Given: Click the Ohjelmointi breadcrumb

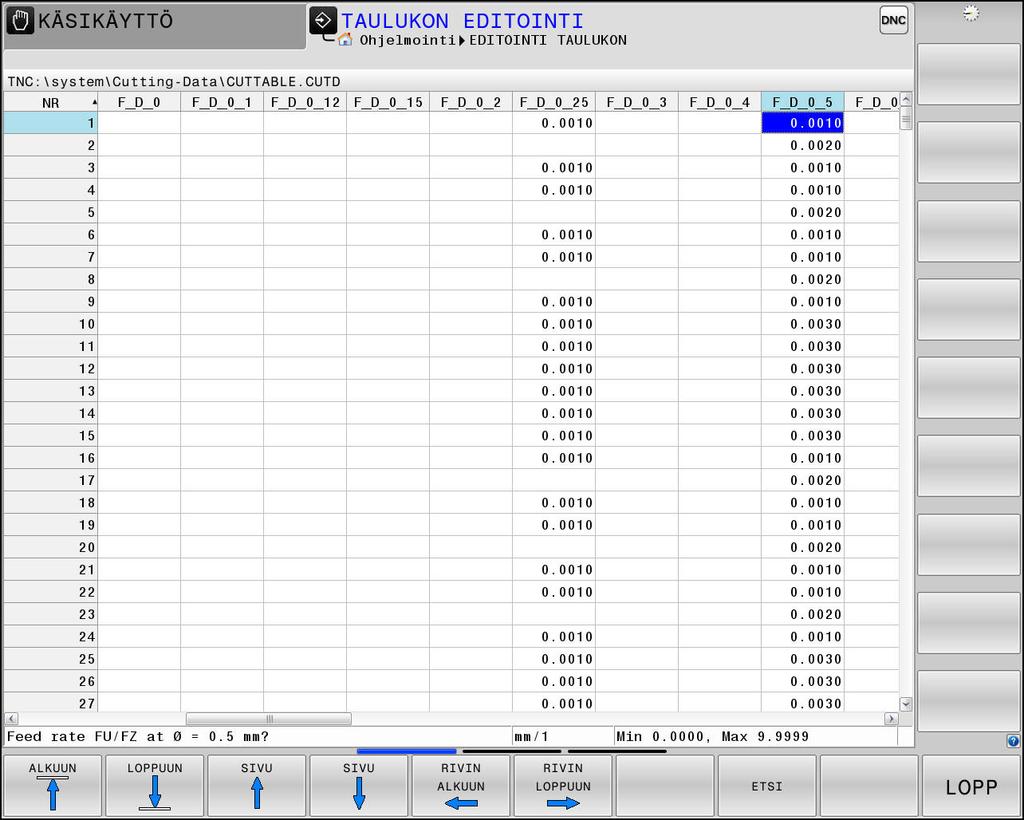Looking at the screenshot, I should tap(408, 40).
